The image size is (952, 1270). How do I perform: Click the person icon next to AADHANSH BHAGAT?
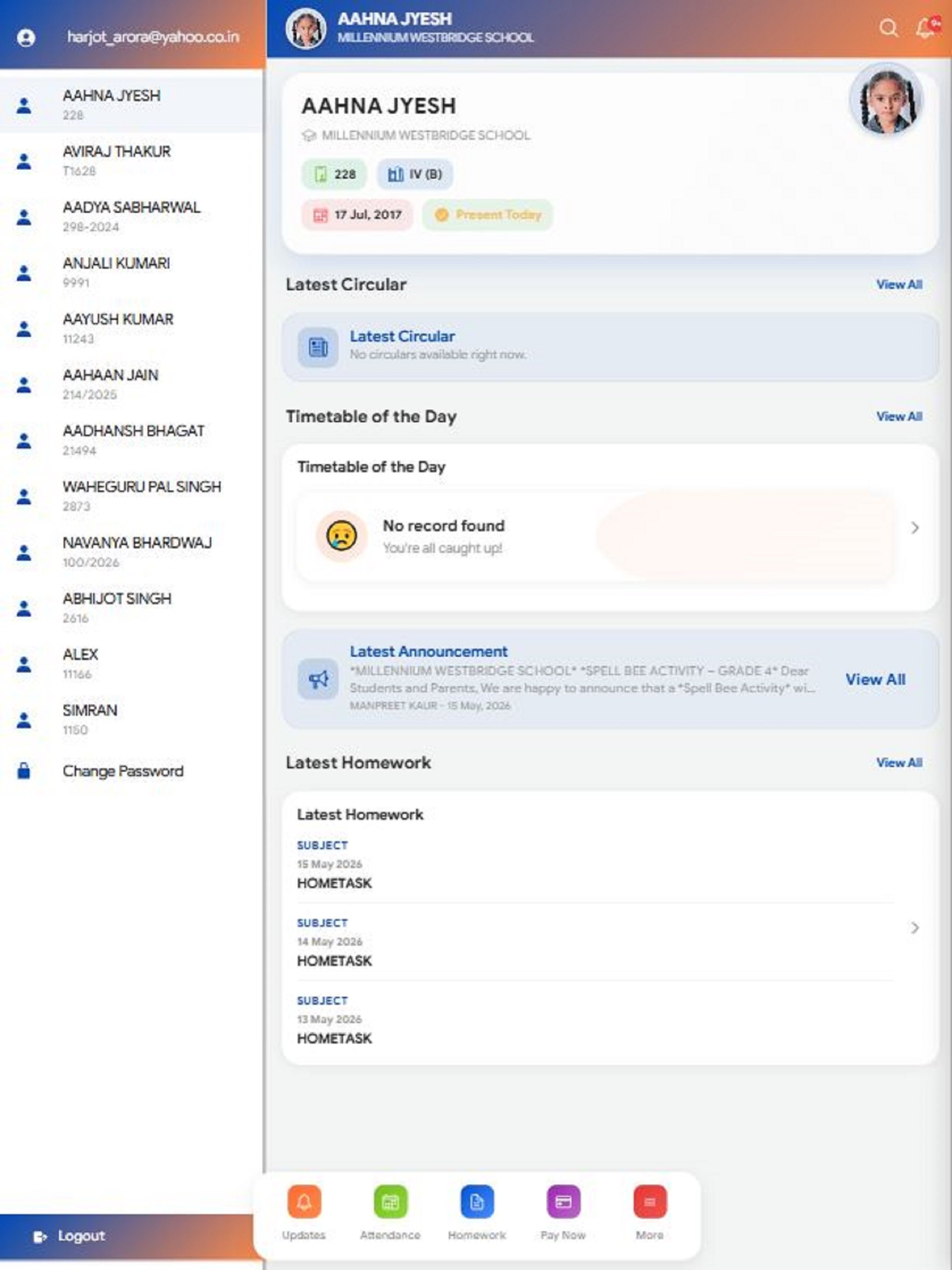point(24,440)
